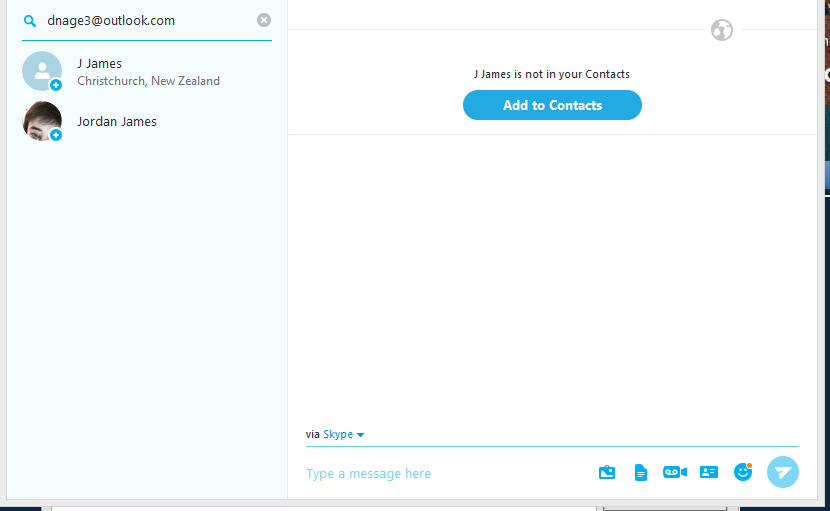Click the send contacts card icon
The image size is (830, 511).
click(x=709, y=472)
